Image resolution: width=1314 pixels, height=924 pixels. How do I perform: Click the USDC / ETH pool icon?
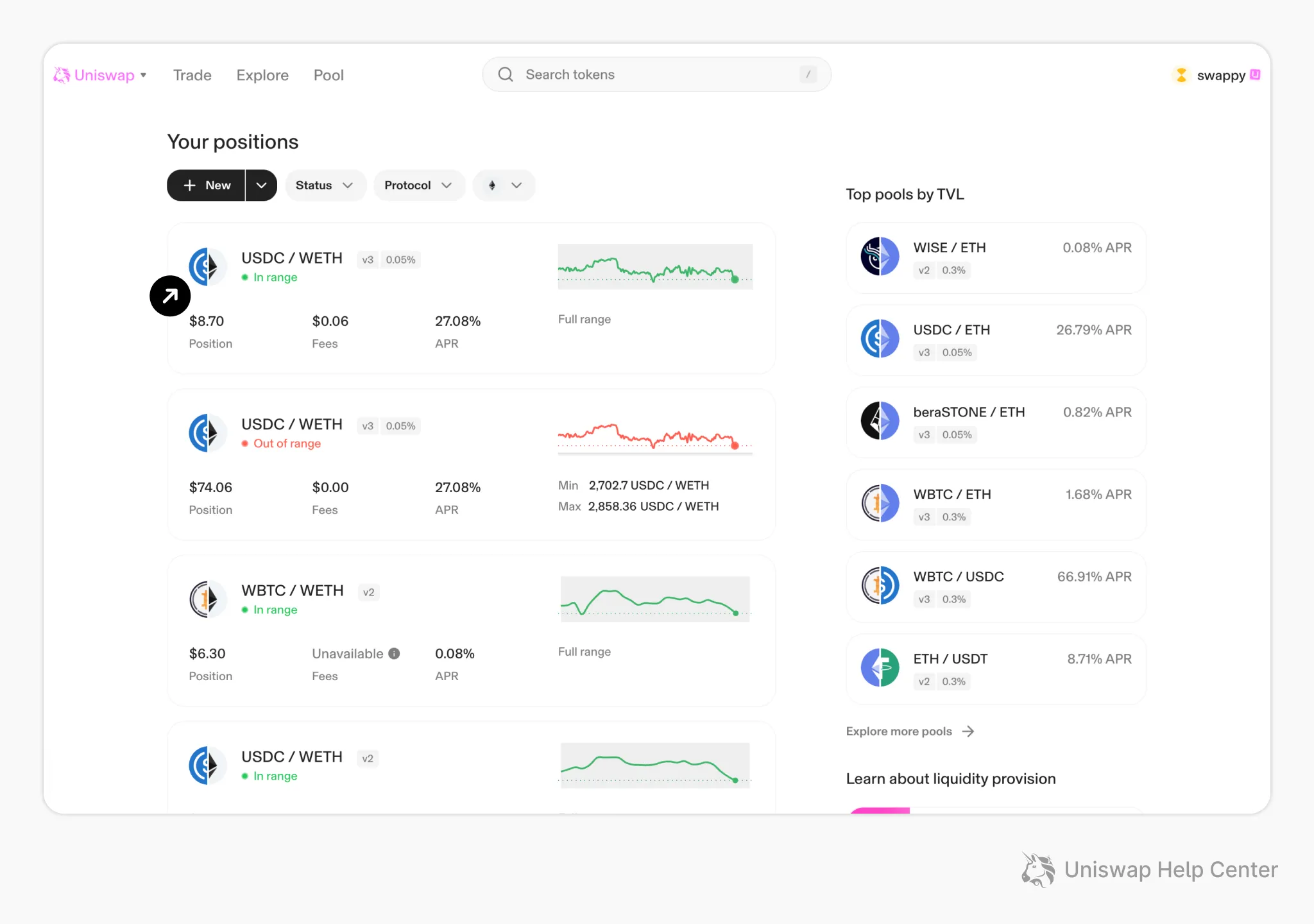click(x=880, y=338)
